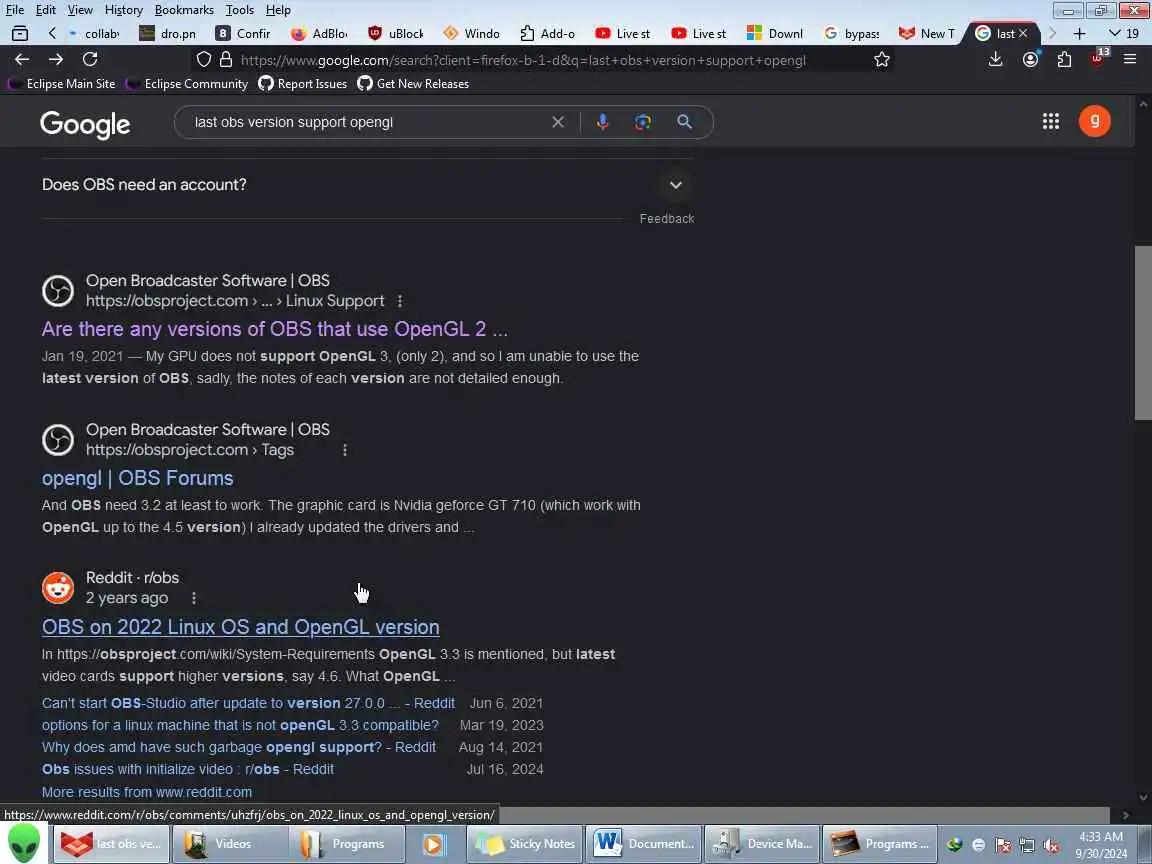Viewport: 1152px width, 864px height.
Task: Reload the page with the refresh icon
Action: 90,60
